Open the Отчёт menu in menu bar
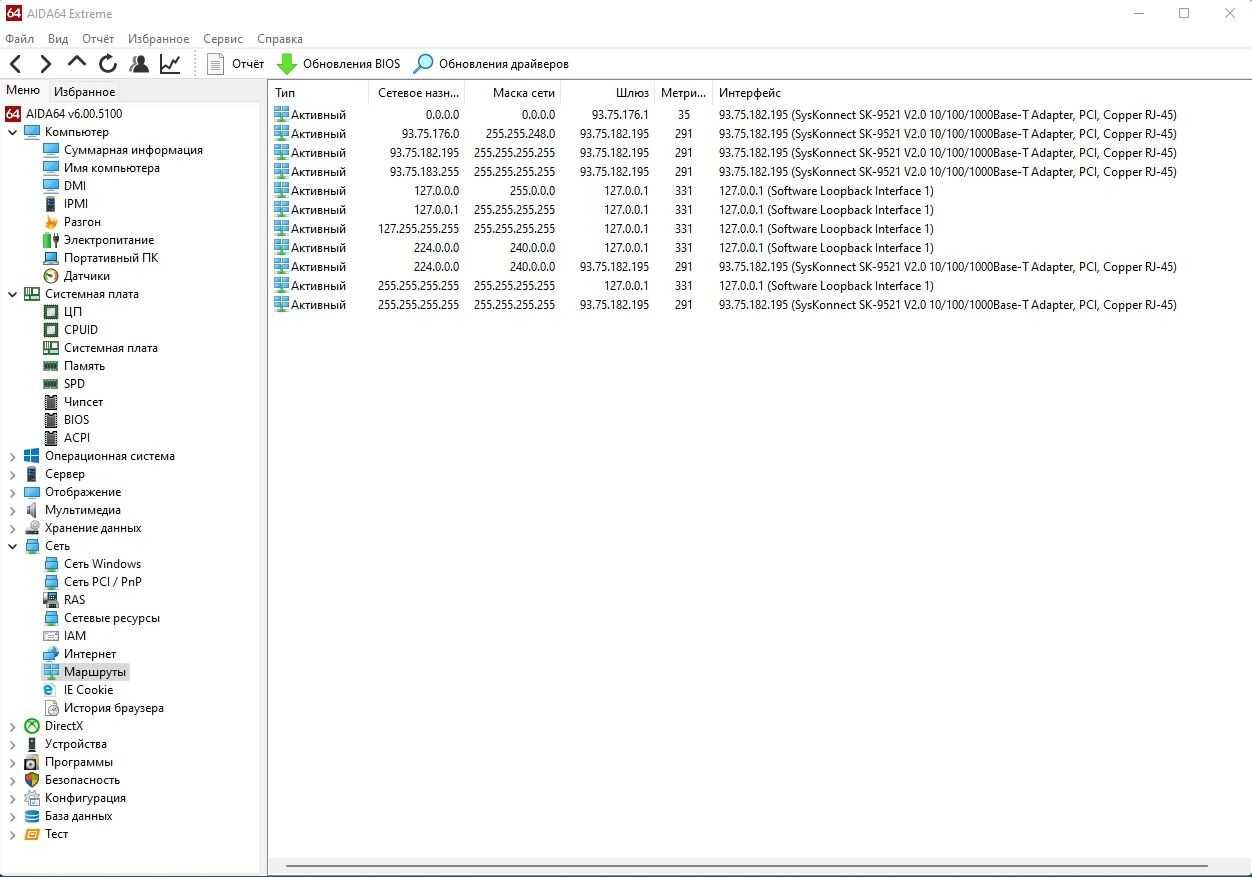Screen dimensions: 1252x877 click(98, 39)
